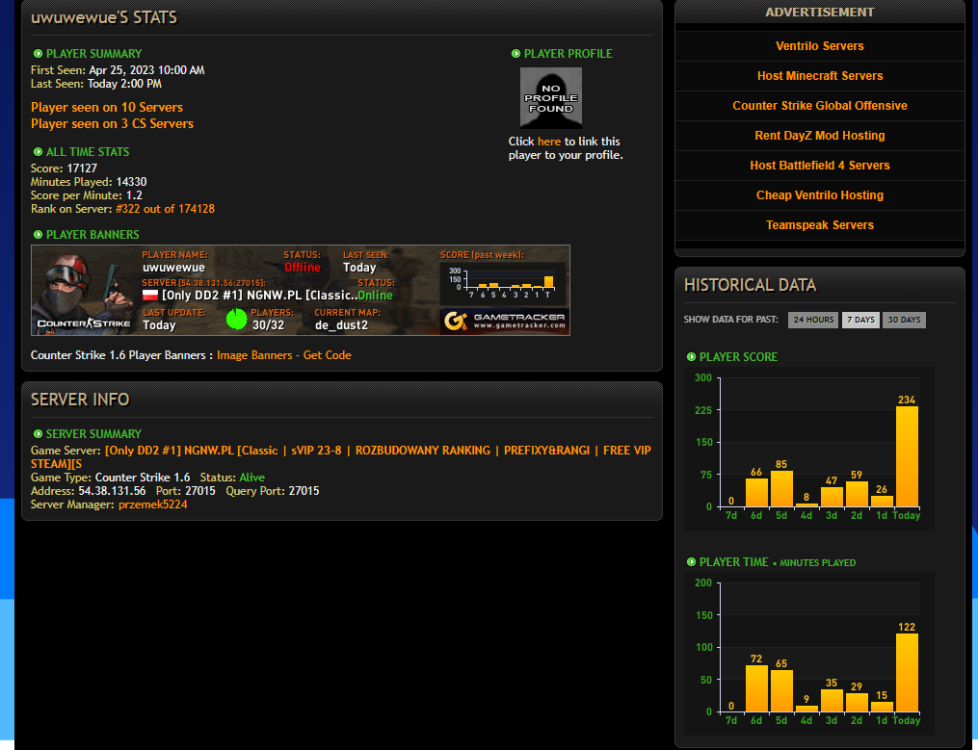Show historical data for 24 Hours

click(x=813, y=319)
